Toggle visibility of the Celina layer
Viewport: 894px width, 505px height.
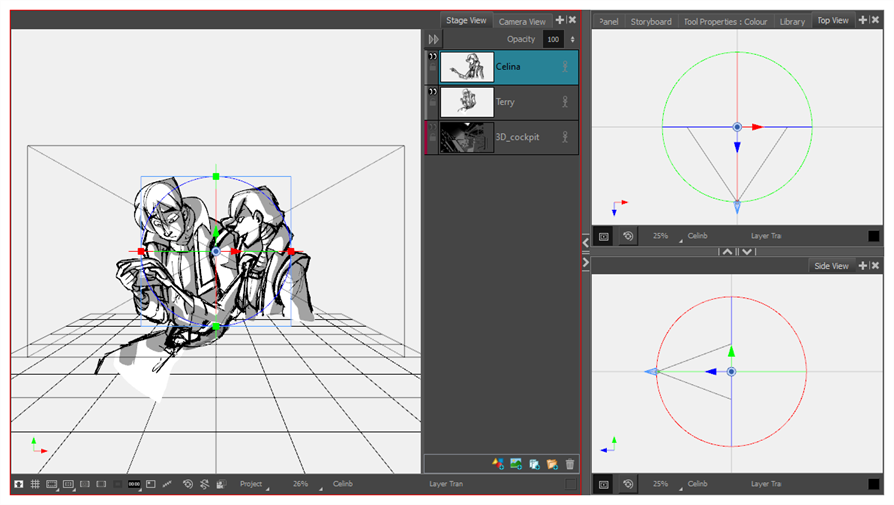432,57
